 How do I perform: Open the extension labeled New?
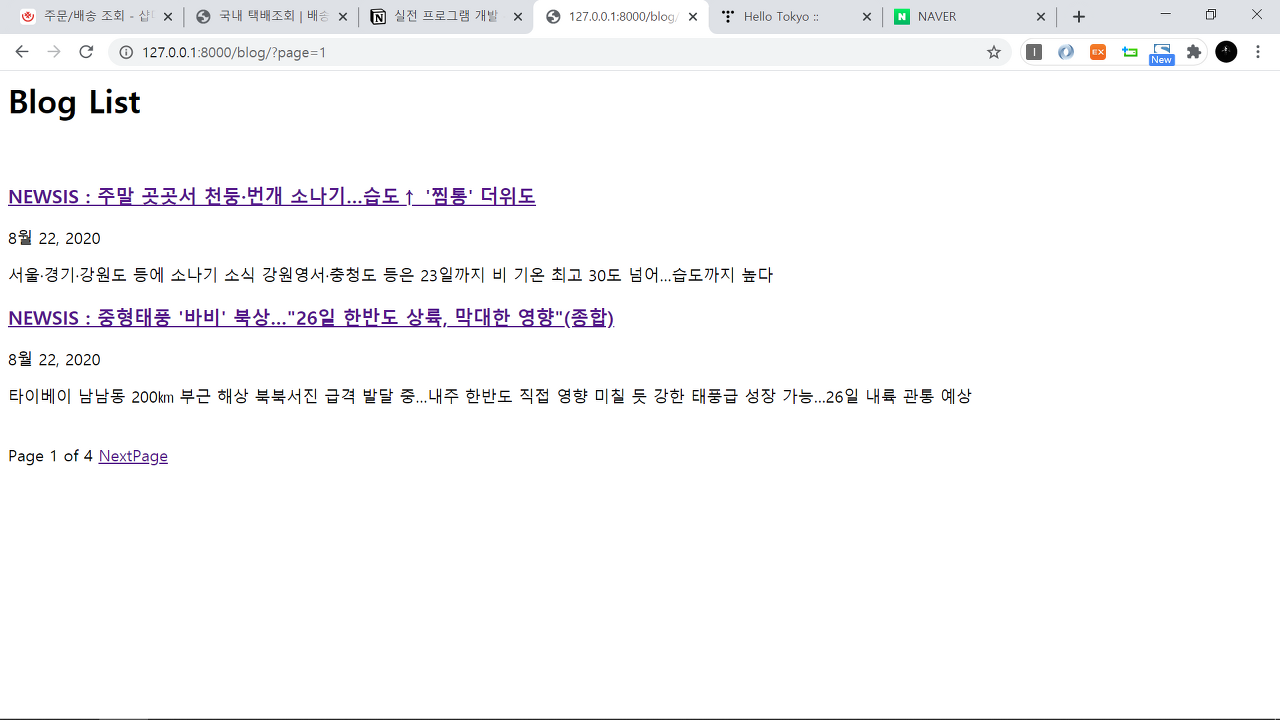1161,54
